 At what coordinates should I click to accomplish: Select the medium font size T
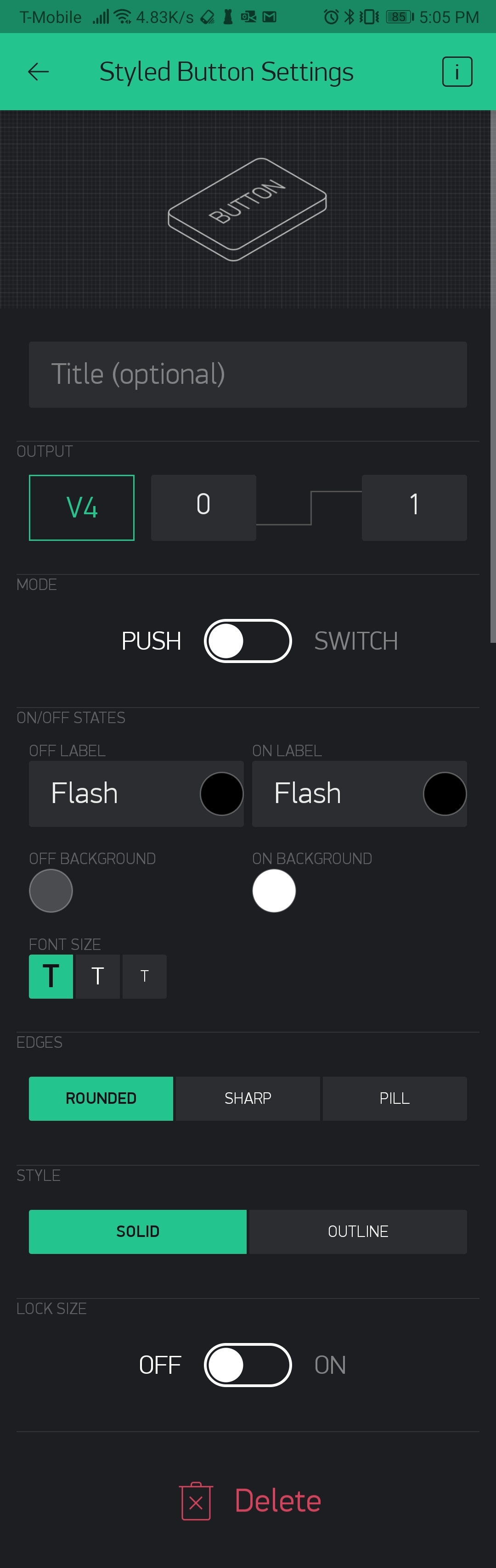97,976
